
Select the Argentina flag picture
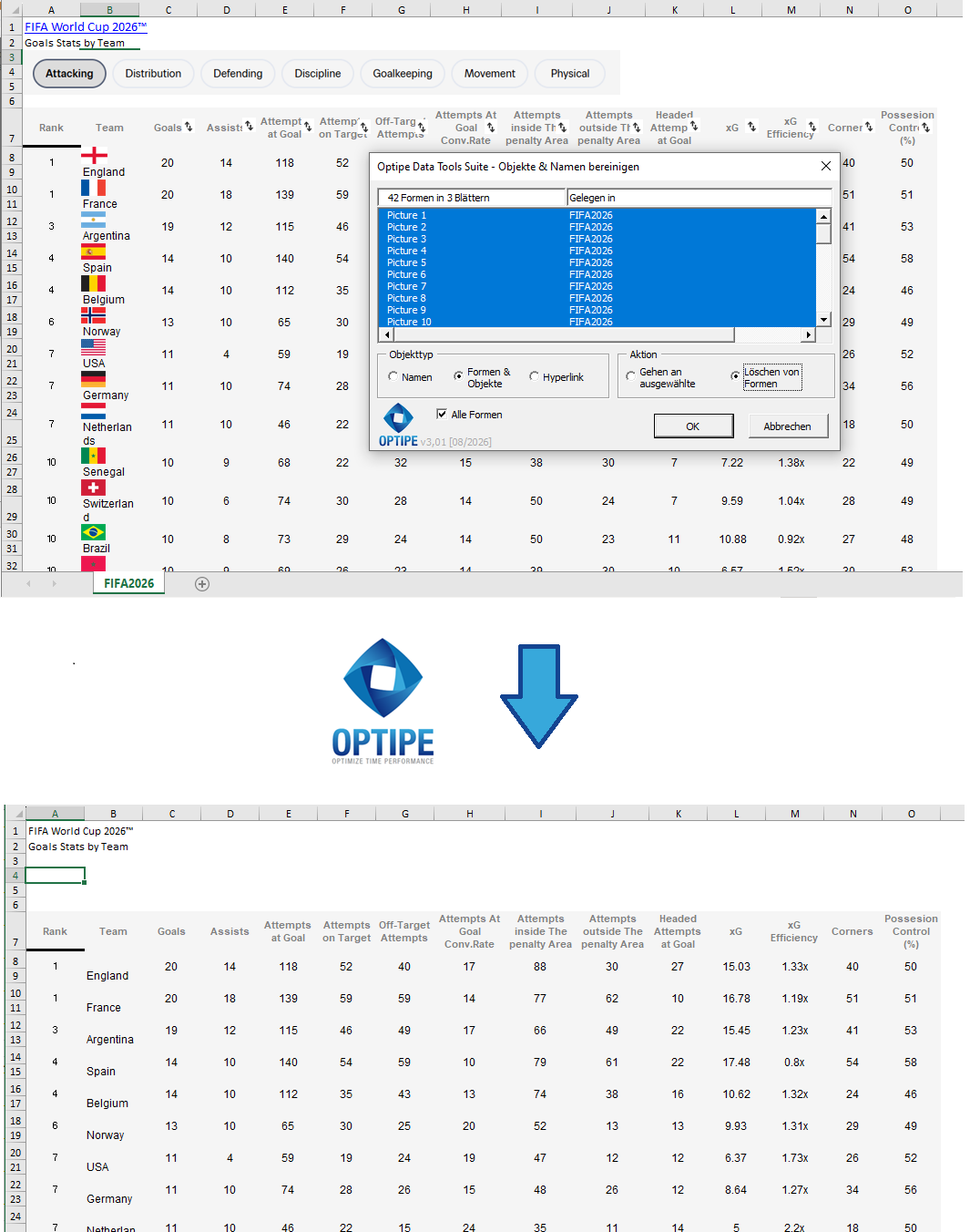click(x=93, y=220)
